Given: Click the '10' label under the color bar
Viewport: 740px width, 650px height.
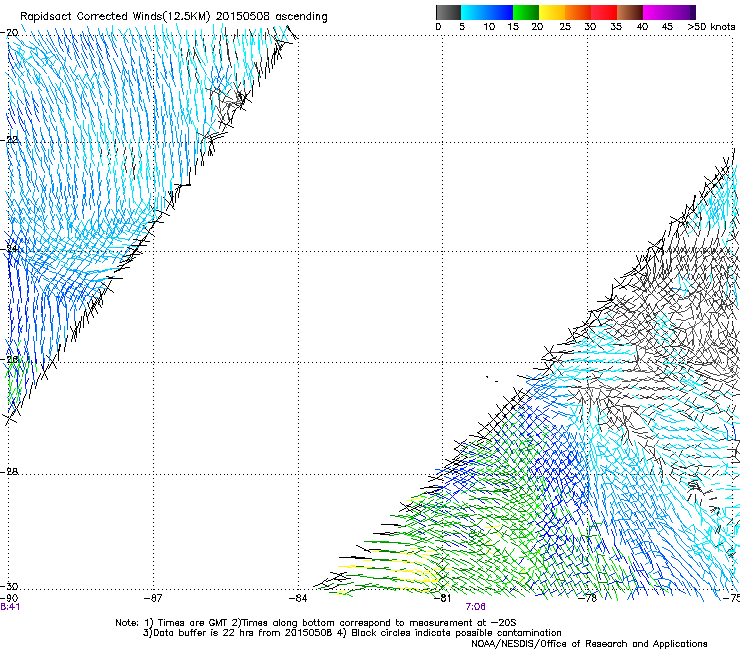Looking at the screenshot, I should [489, 27].
